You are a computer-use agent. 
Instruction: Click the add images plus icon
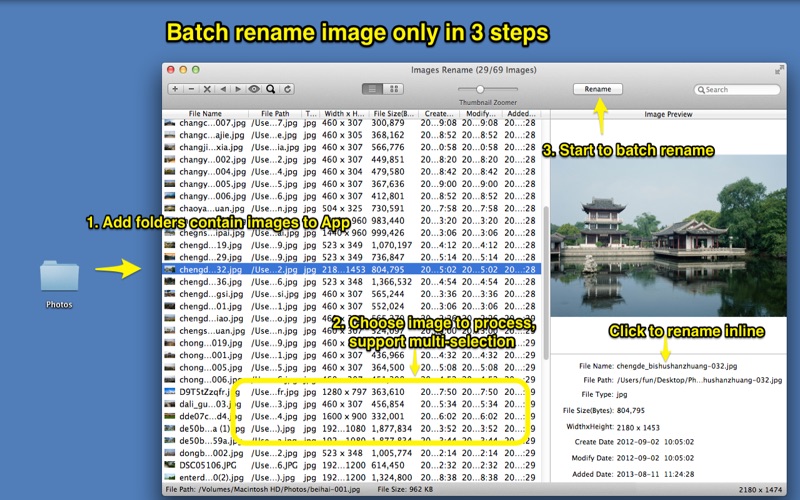coord(175,89)
